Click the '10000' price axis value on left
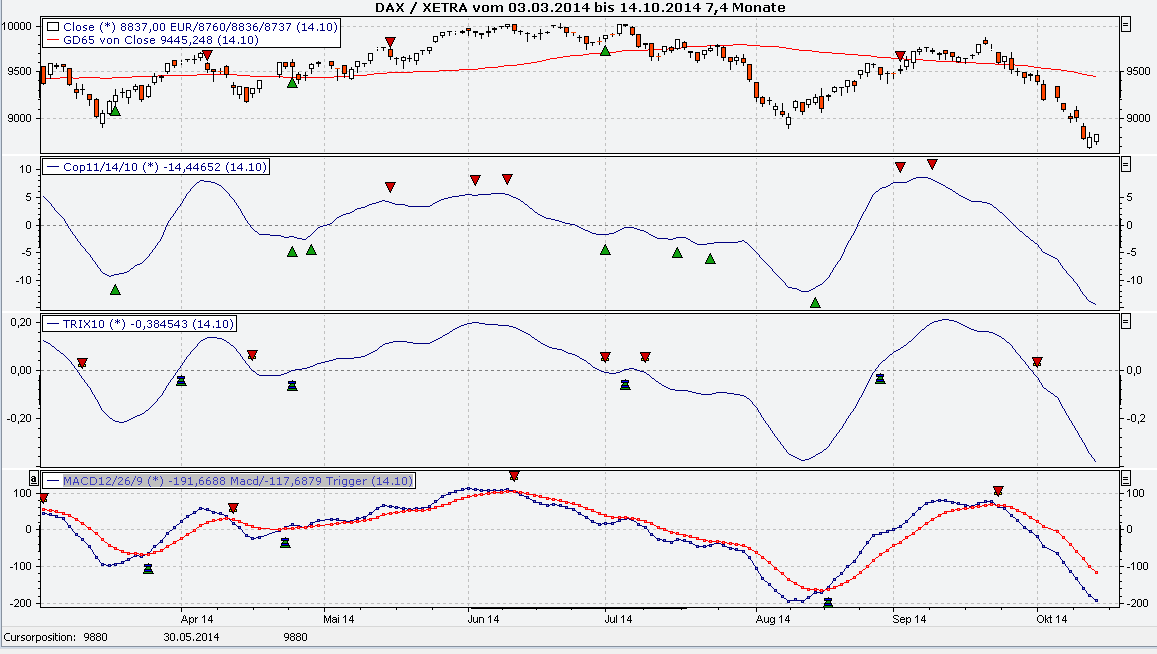1157x654 pixels. click(x=16, y=26)
